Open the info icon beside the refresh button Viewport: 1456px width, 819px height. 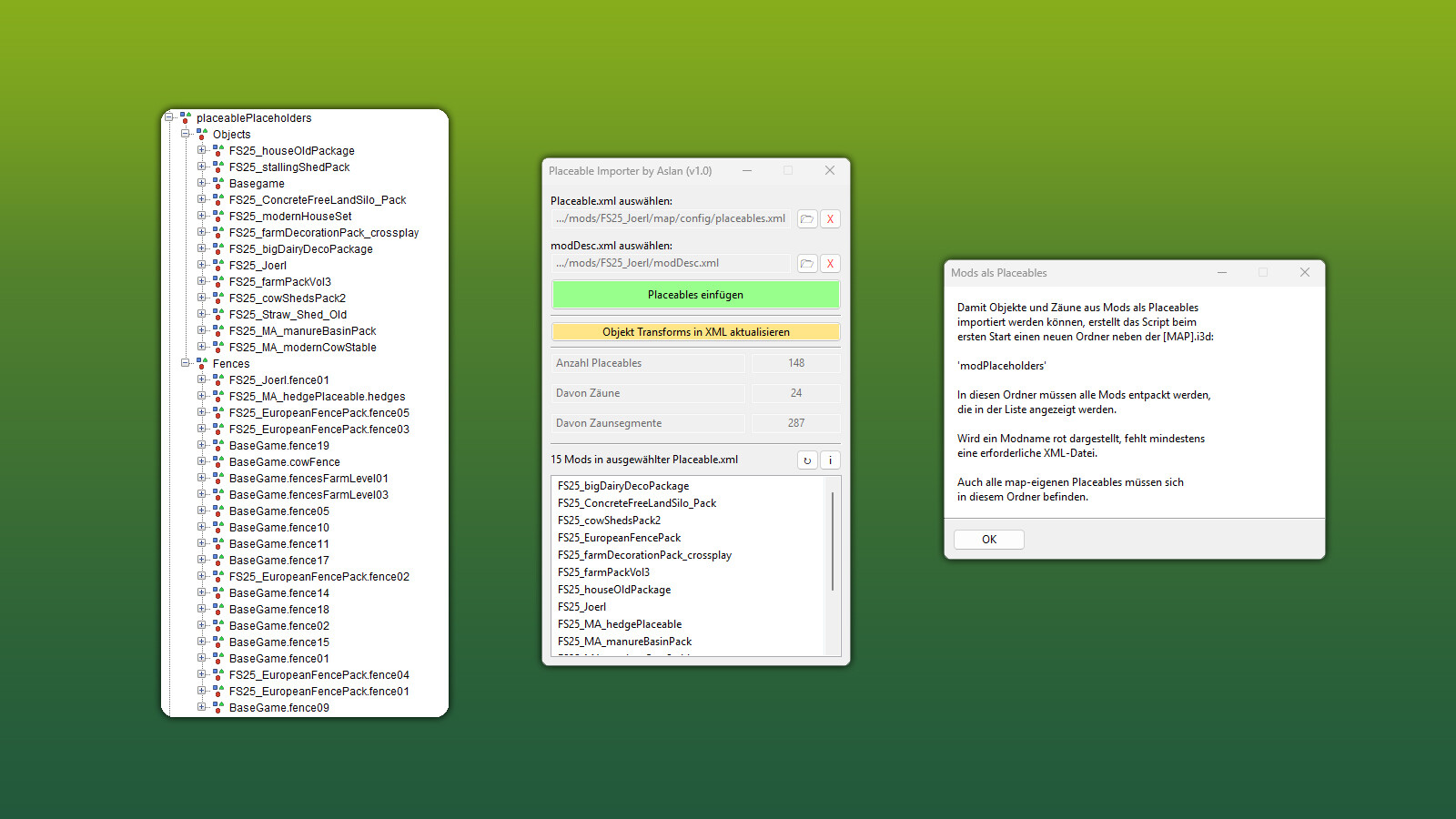click(x=829, y=460)
